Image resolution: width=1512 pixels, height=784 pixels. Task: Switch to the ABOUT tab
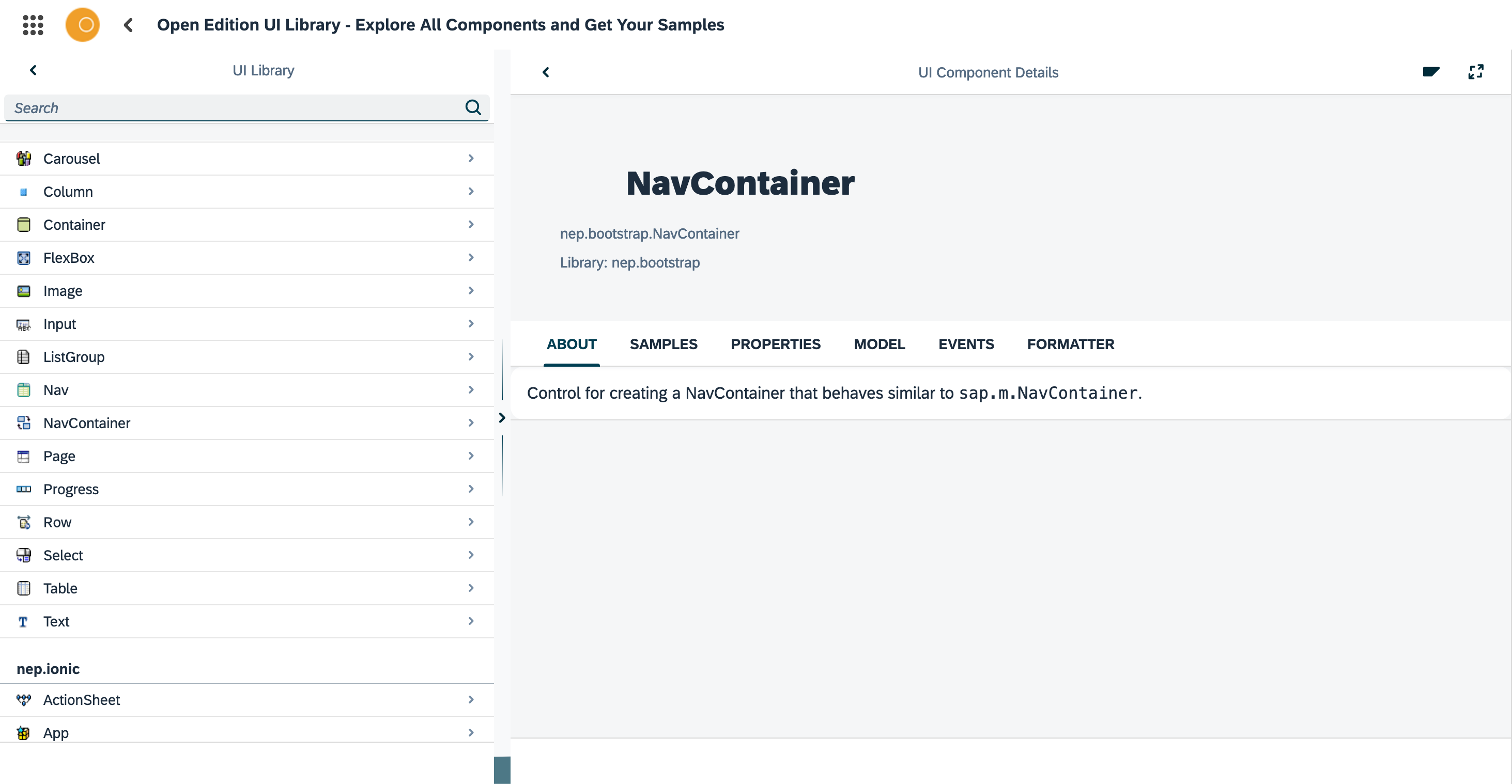(571, 344)
